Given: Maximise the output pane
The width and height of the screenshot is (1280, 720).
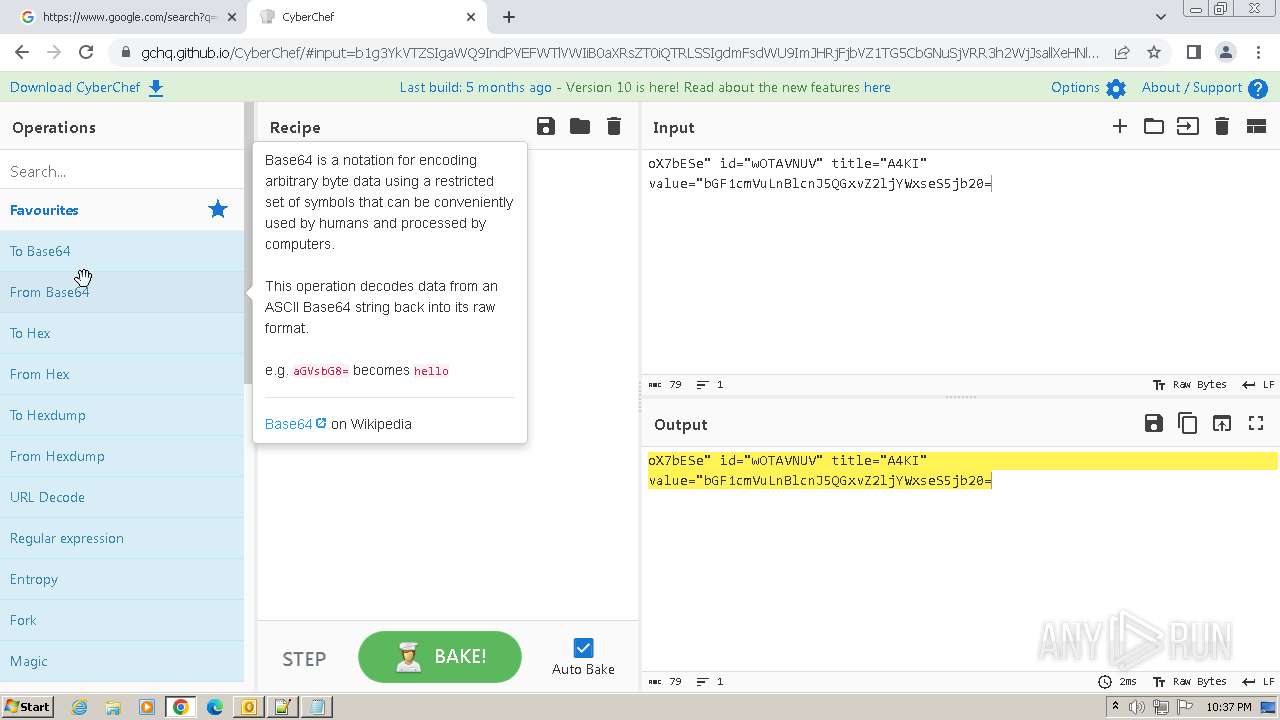Looking at the screenshot, I should pyautogui.click(x=1256, y=423).
